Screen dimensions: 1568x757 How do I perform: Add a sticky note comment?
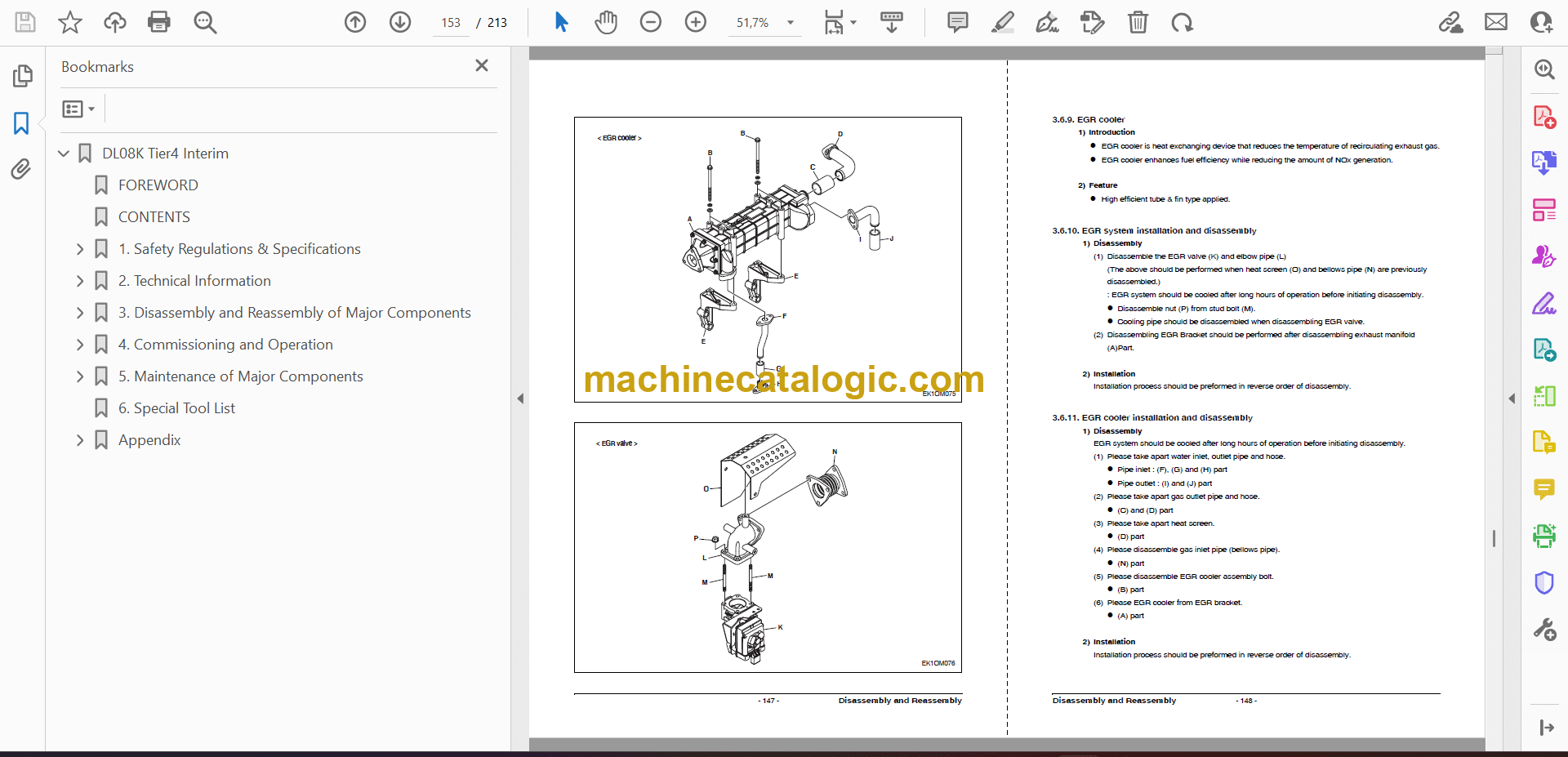(x=957, y=22)
